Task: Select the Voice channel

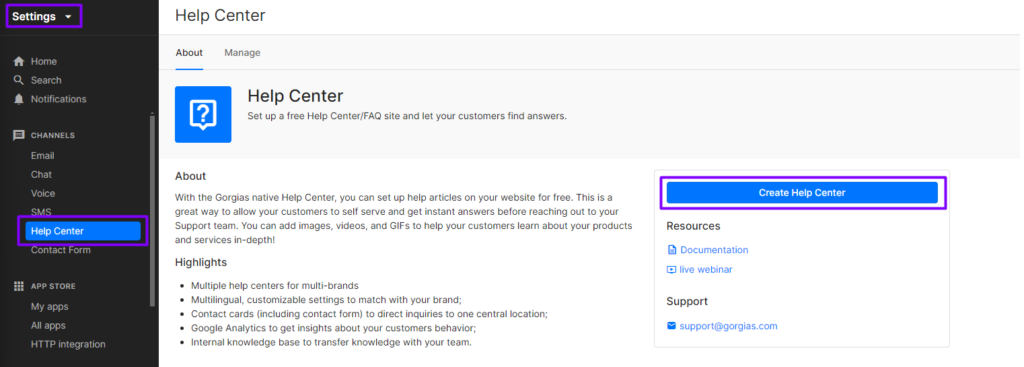Action: coord(43,194)
